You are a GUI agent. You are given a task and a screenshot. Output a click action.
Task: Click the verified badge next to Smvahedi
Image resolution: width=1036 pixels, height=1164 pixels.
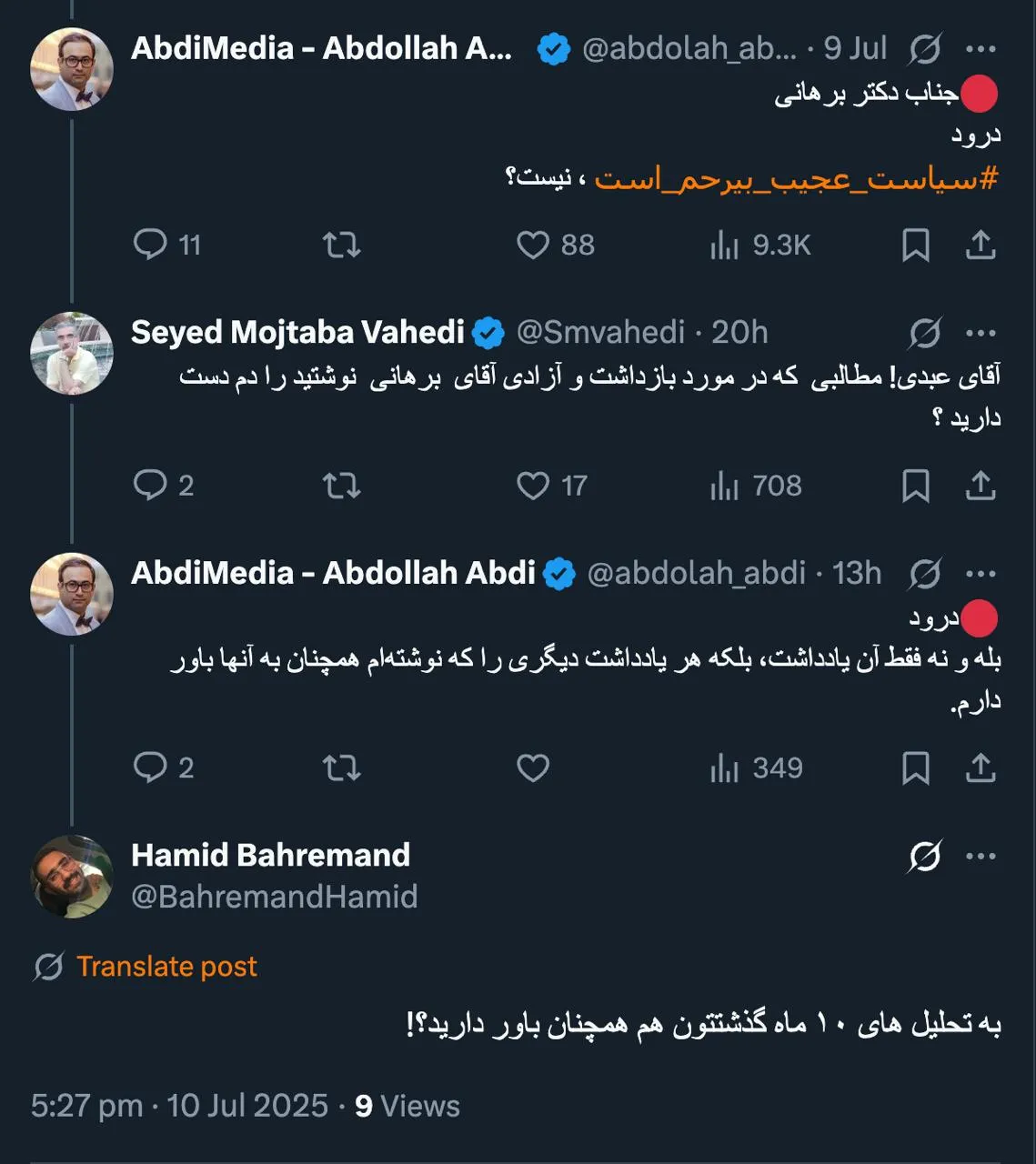click(x=488, y=332)
